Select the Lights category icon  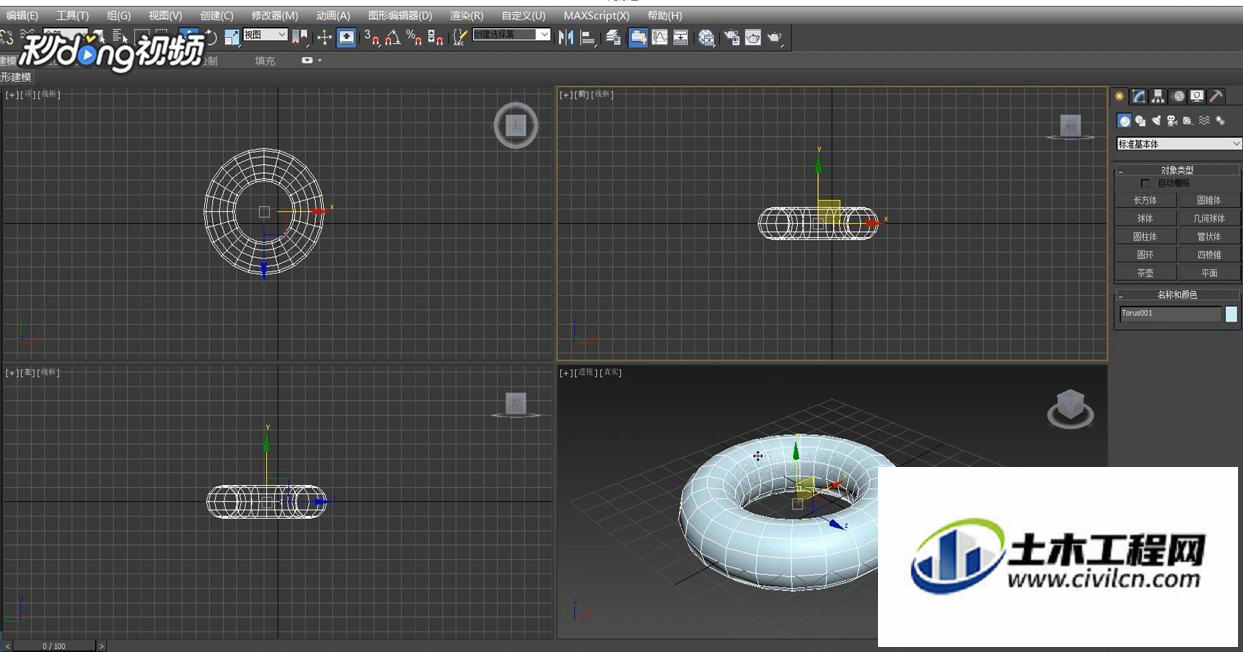(x=1156, y=120)
